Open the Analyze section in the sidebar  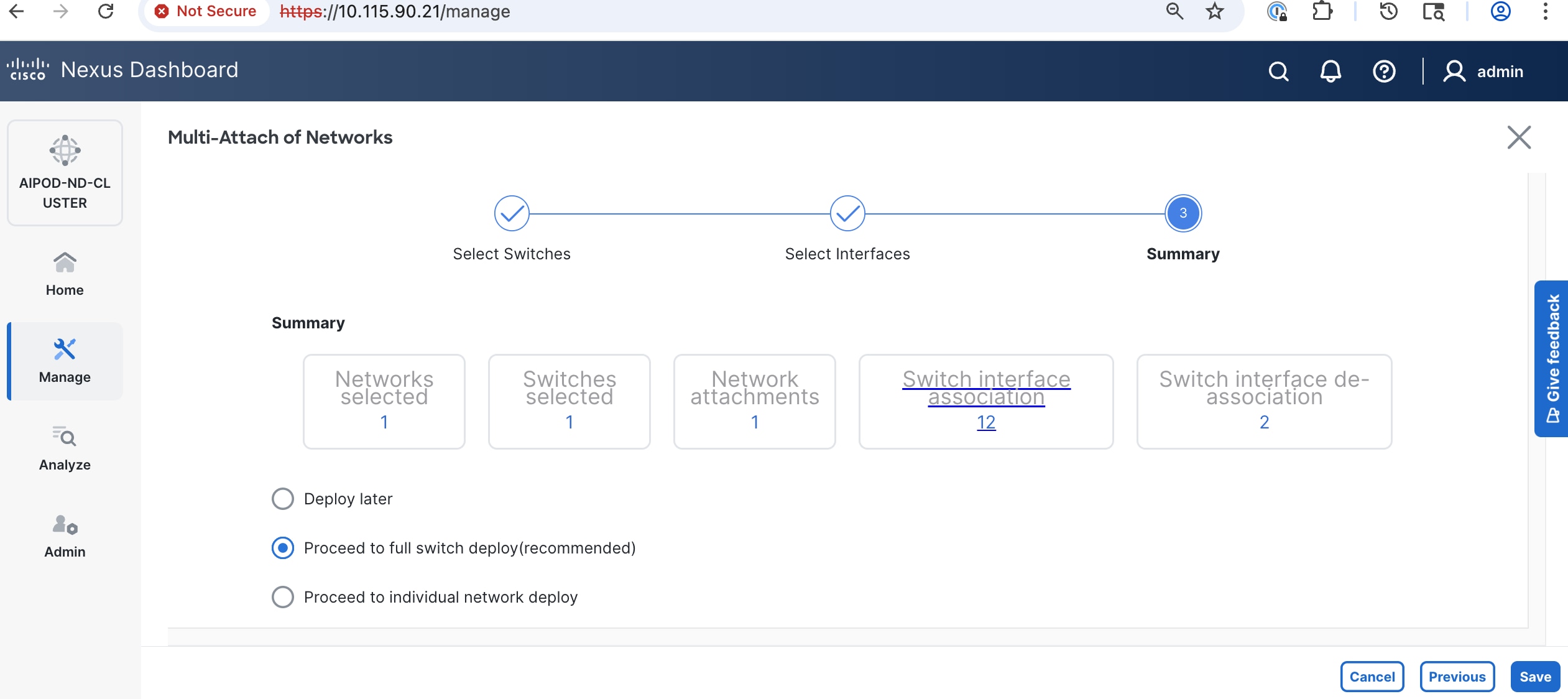(64, 448)
